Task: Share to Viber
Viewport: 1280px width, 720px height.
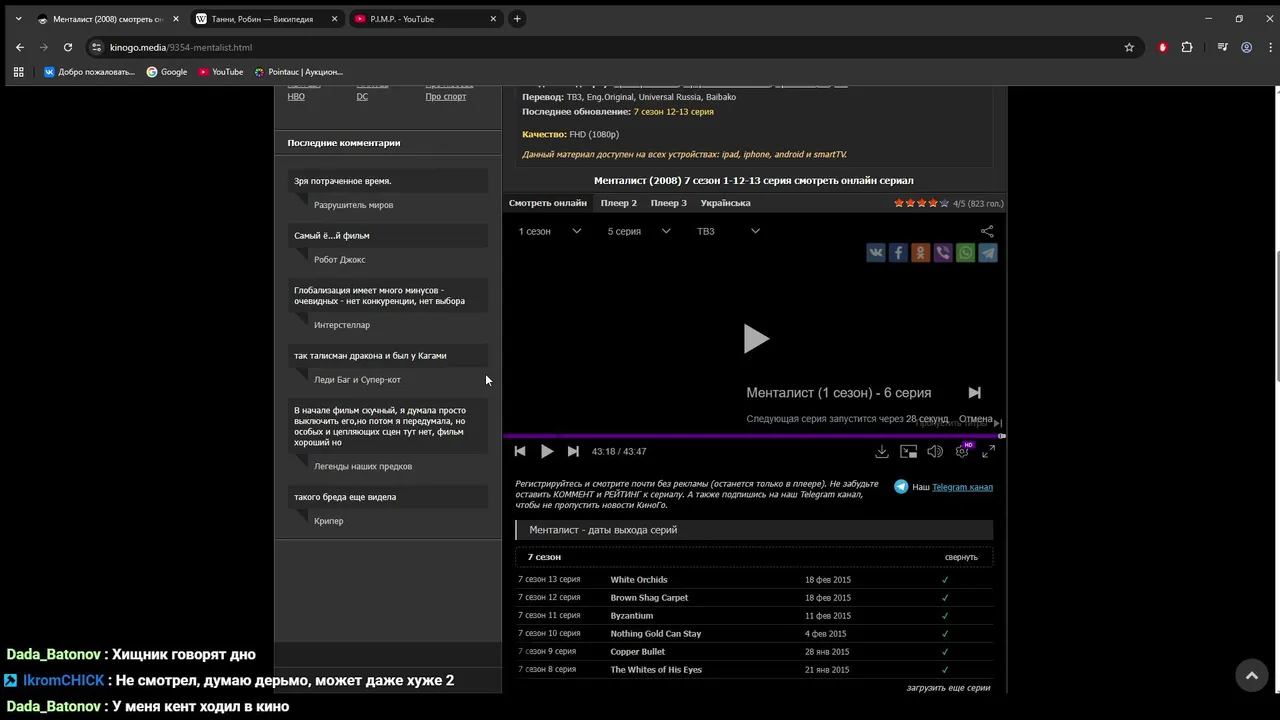Action: (943, 253)
